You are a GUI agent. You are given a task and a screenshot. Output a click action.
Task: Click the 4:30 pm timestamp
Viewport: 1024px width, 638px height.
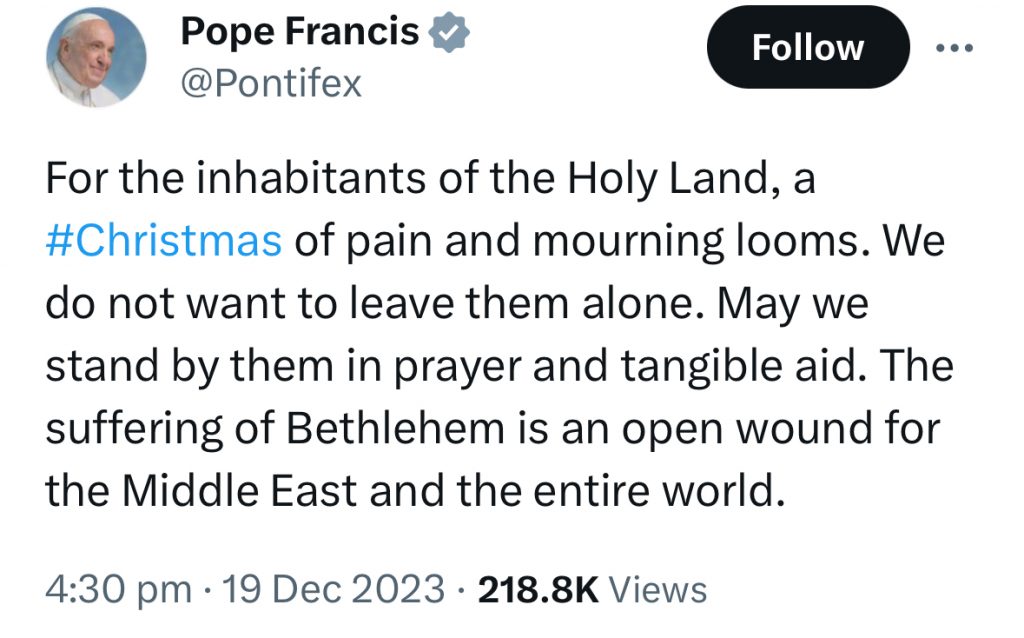tap(118, 590)
